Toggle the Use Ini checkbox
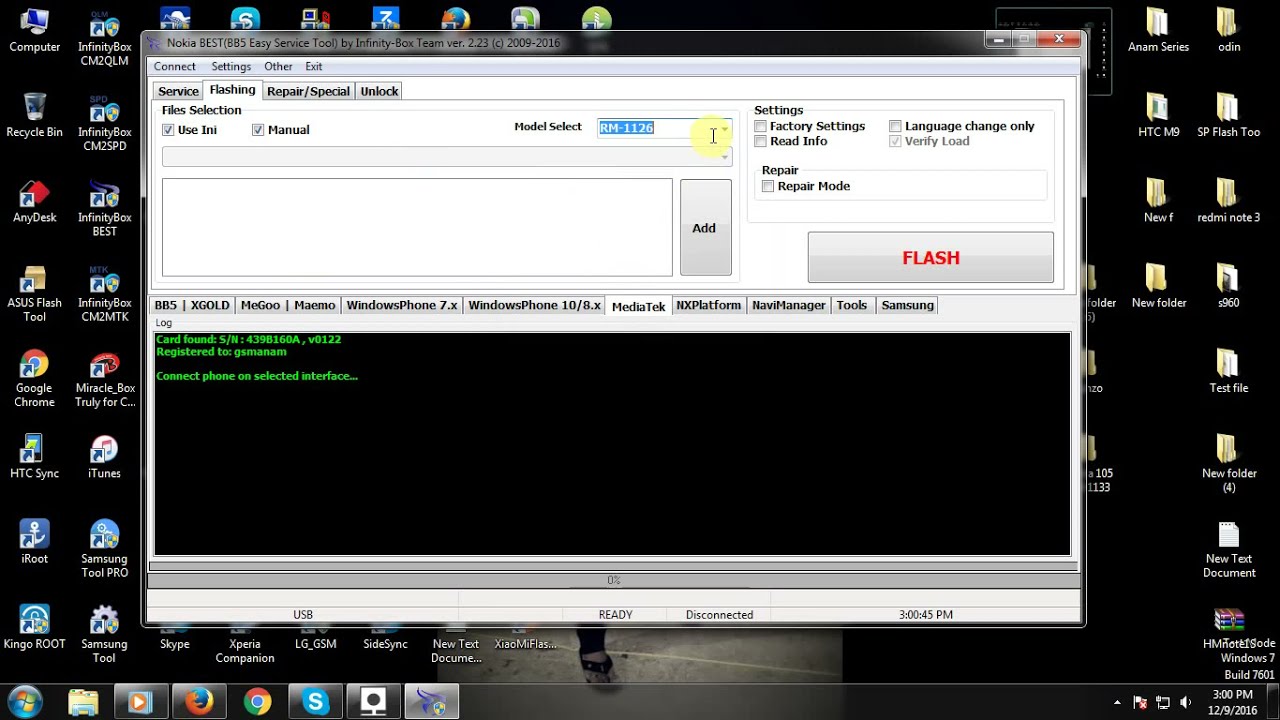Image resolution: width=1280 pixels, height=720 pixels. (168, 130)
